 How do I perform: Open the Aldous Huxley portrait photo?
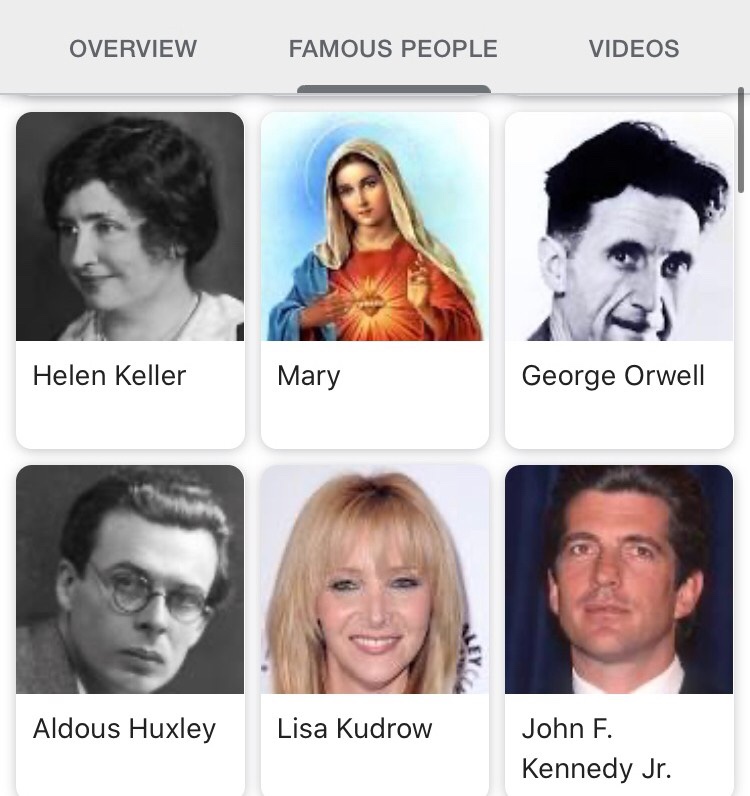point(130,579)
